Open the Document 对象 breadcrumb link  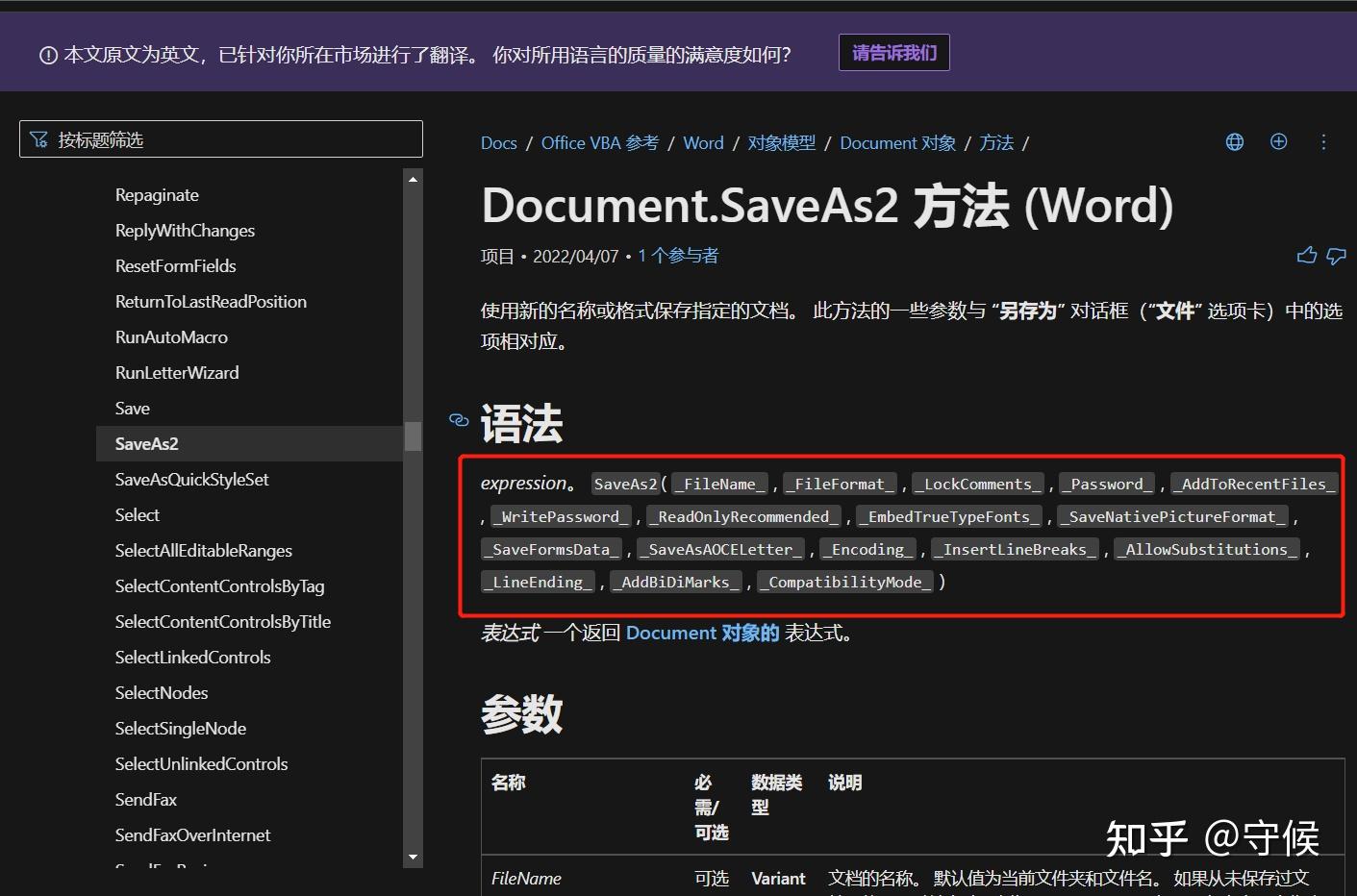tap(898, 143)
